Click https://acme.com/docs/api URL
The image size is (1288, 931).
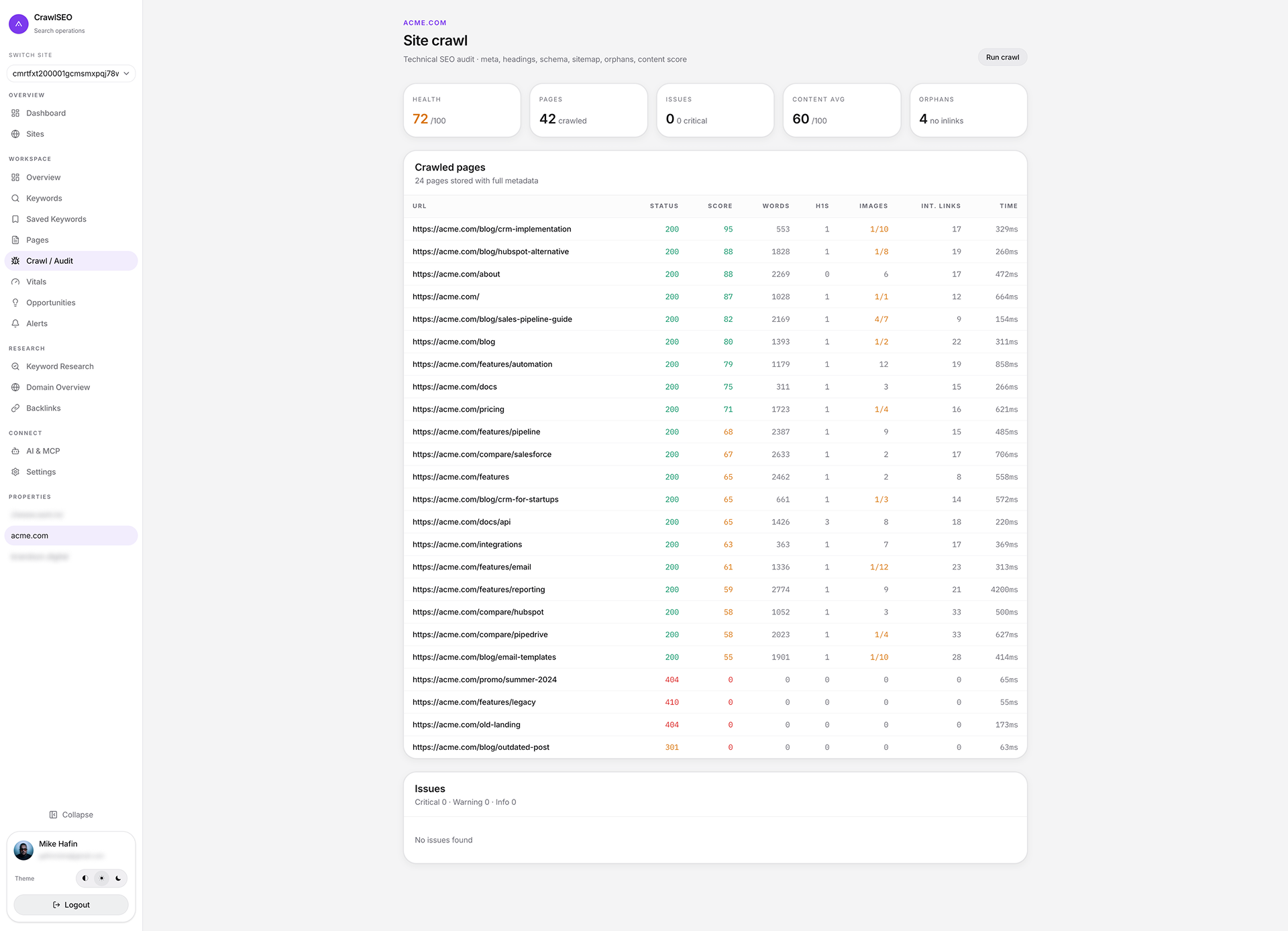[462, 522]
